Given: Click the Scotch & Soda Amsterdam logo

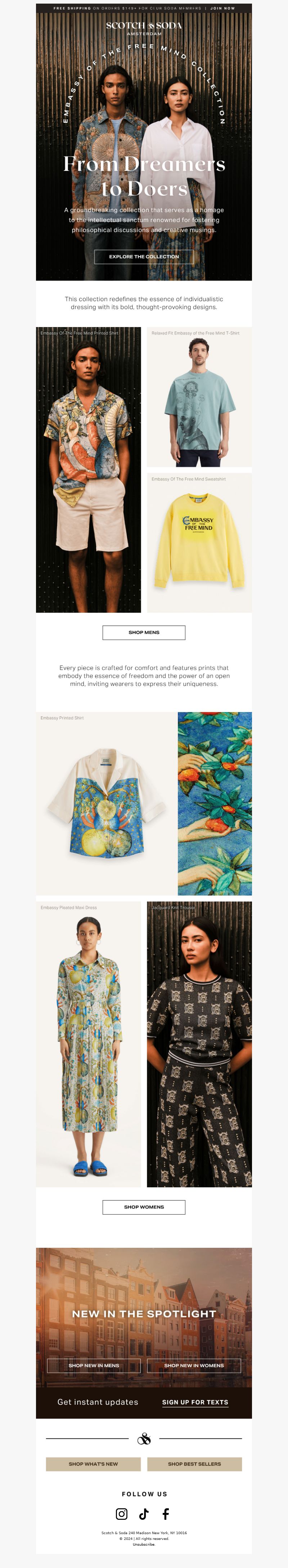Looking at the screenshot, I should pyautogui.click(x=144, y=28).
